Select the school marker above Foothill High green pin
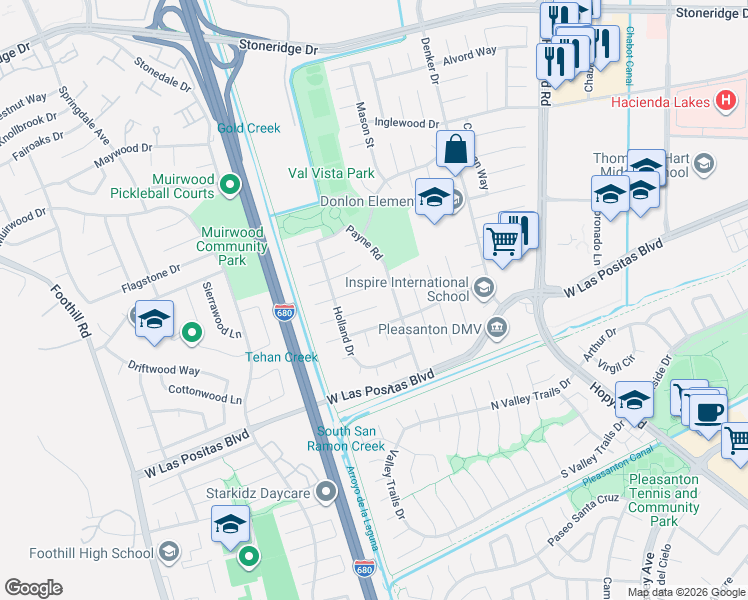 230,526
